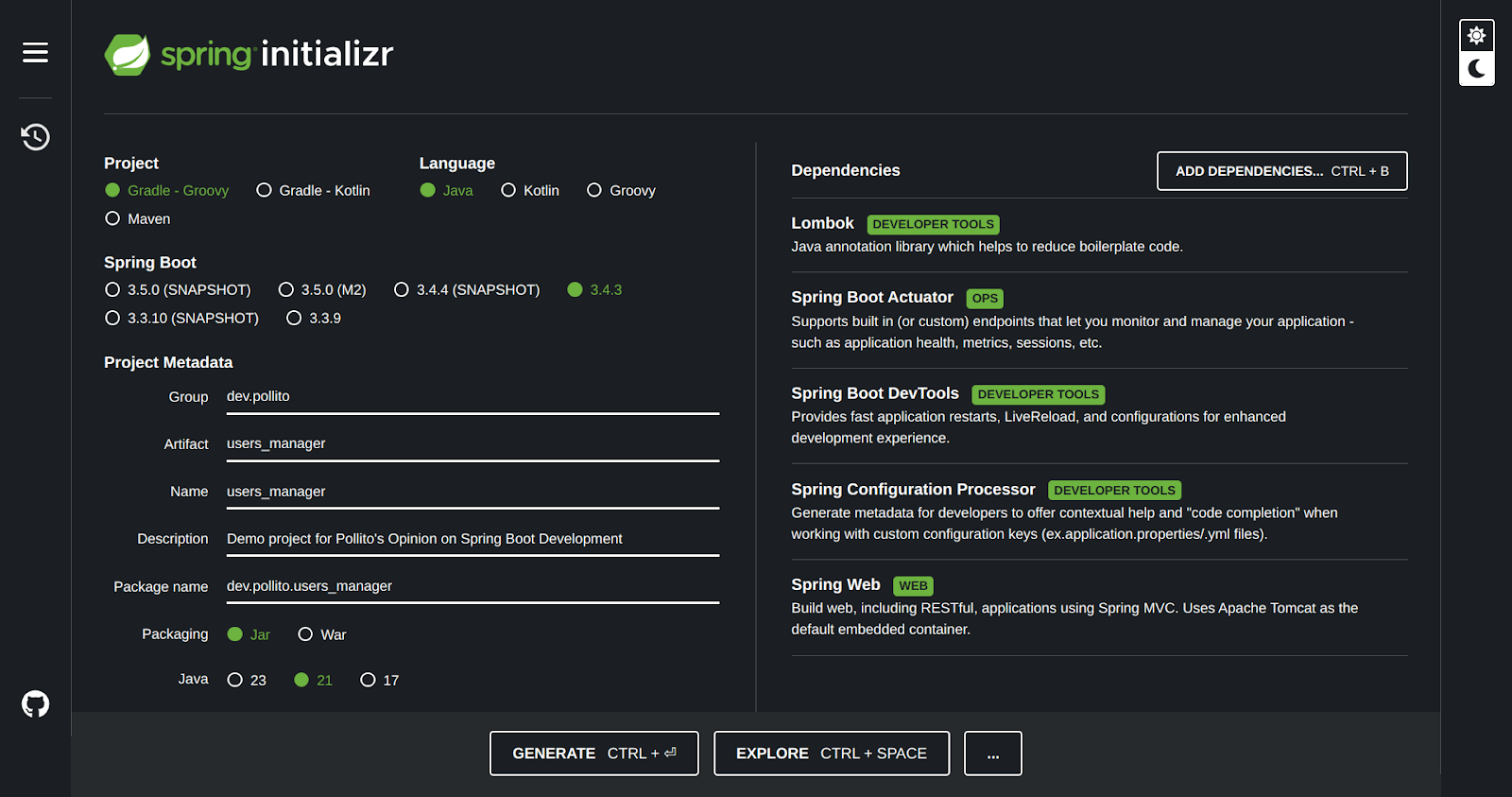Image resolution: width=1512 pixels, height=797 pixels.
Task: Select Java version 17
Action: pyautogui.click(x=380, y=680)
